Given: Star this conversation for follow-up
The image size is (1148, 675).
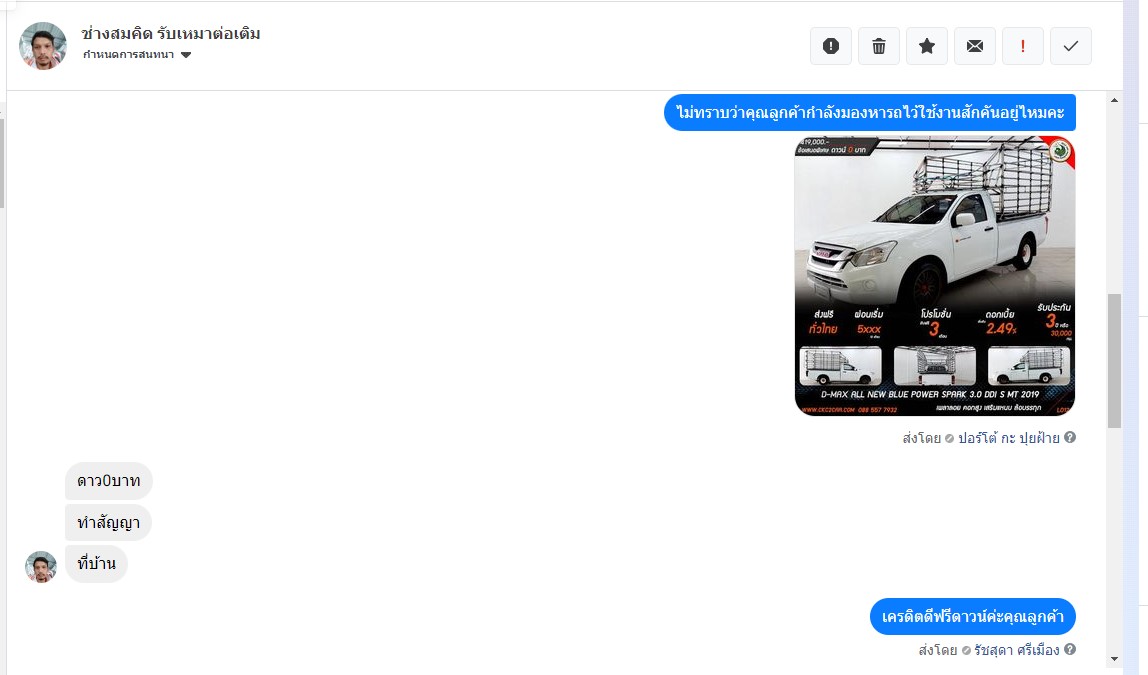Looking at the screenshot, I should 927,46.
